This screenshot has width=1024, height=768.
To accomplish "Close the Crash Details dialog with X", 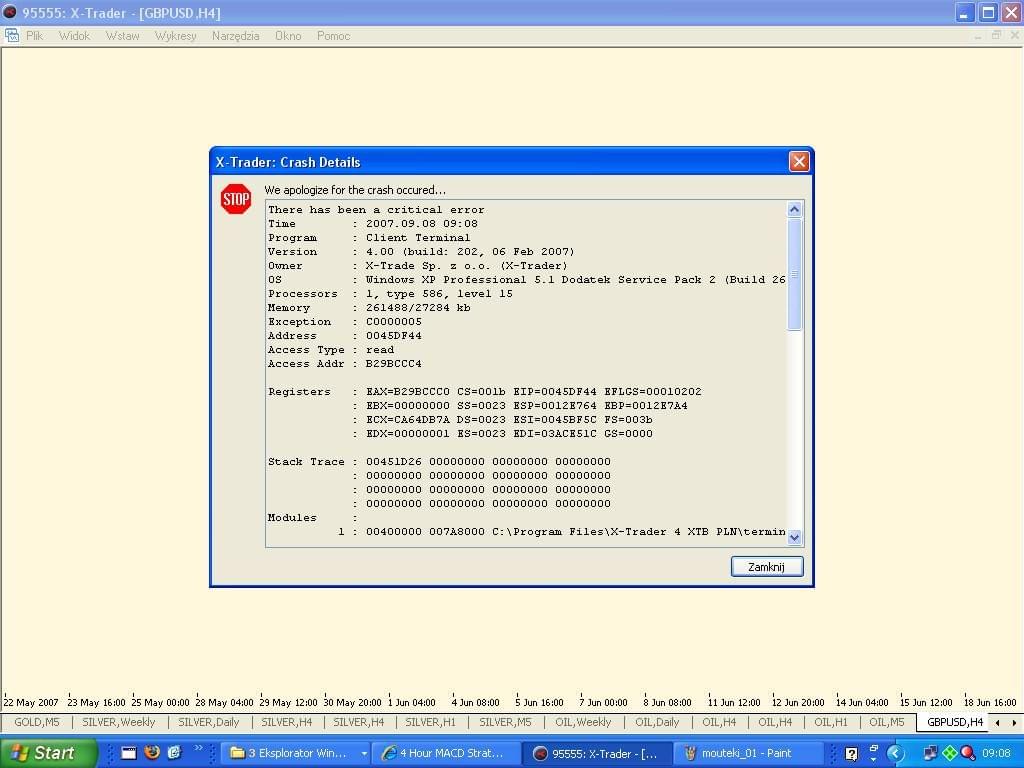I will (799, 161).
